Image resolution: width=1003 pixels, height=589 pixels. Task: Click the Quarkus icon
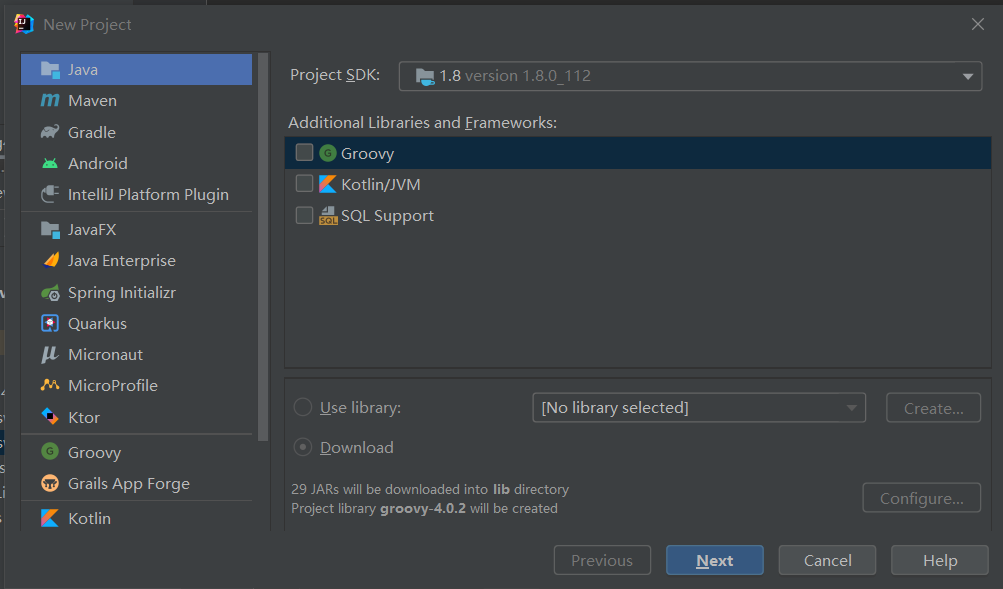[x=50, y=323]
